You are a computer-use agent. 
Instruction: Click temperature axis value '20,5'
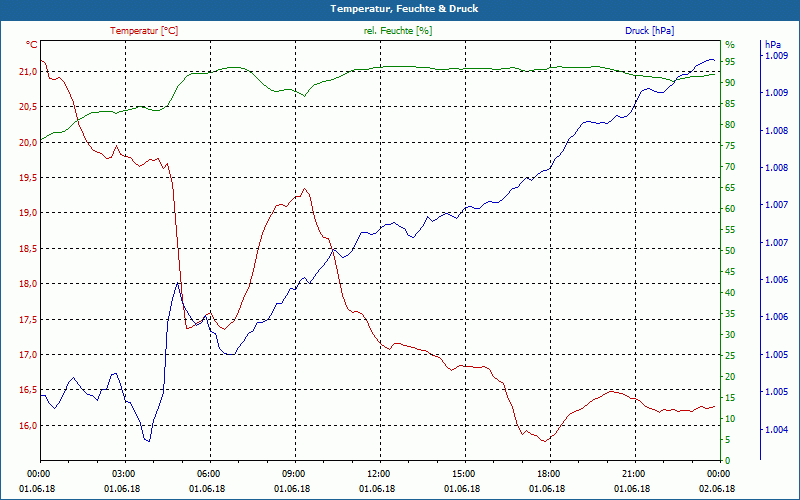(x=28, y=107)
